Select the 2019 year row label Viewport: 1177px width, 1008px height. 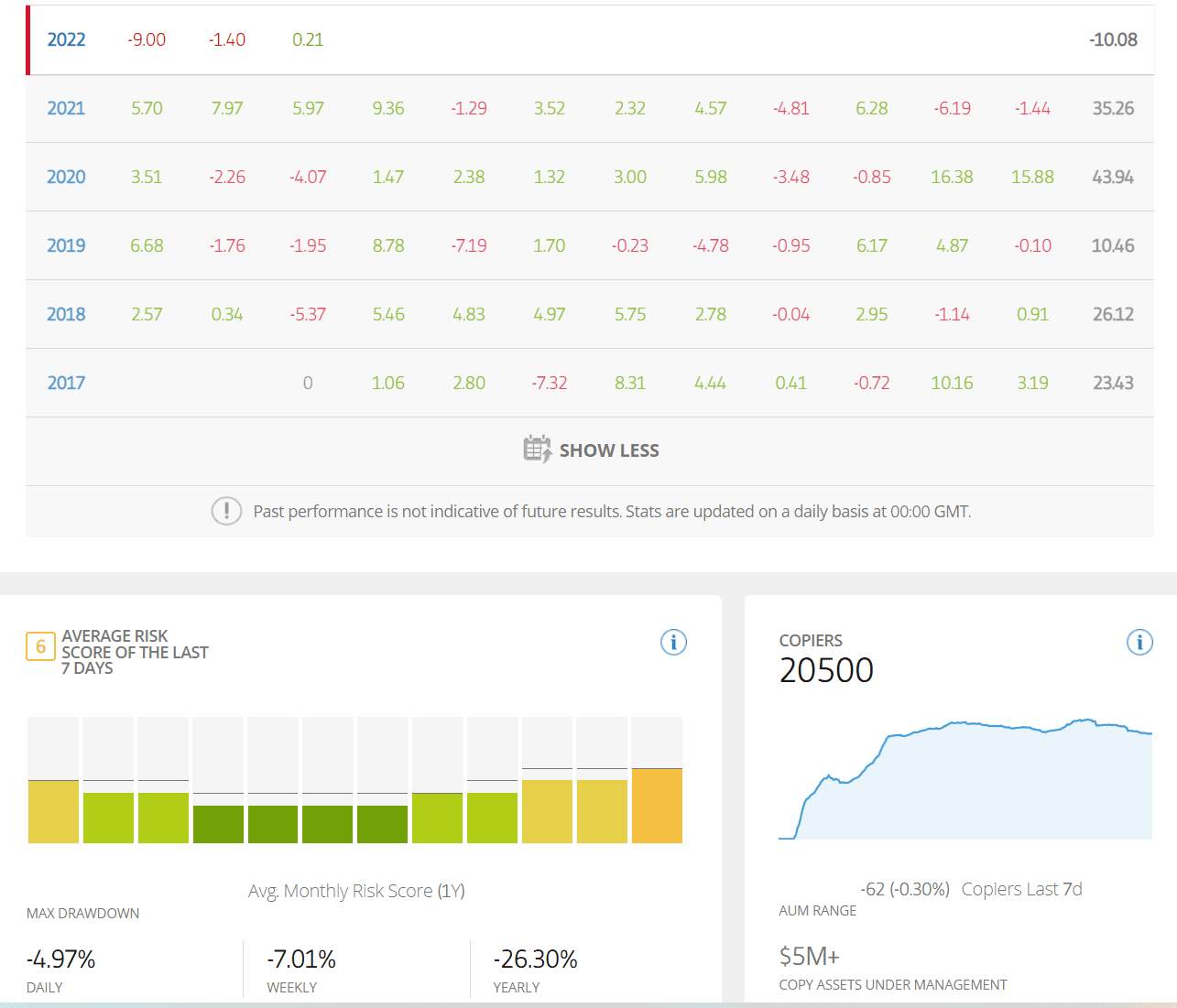click(66, 245)
